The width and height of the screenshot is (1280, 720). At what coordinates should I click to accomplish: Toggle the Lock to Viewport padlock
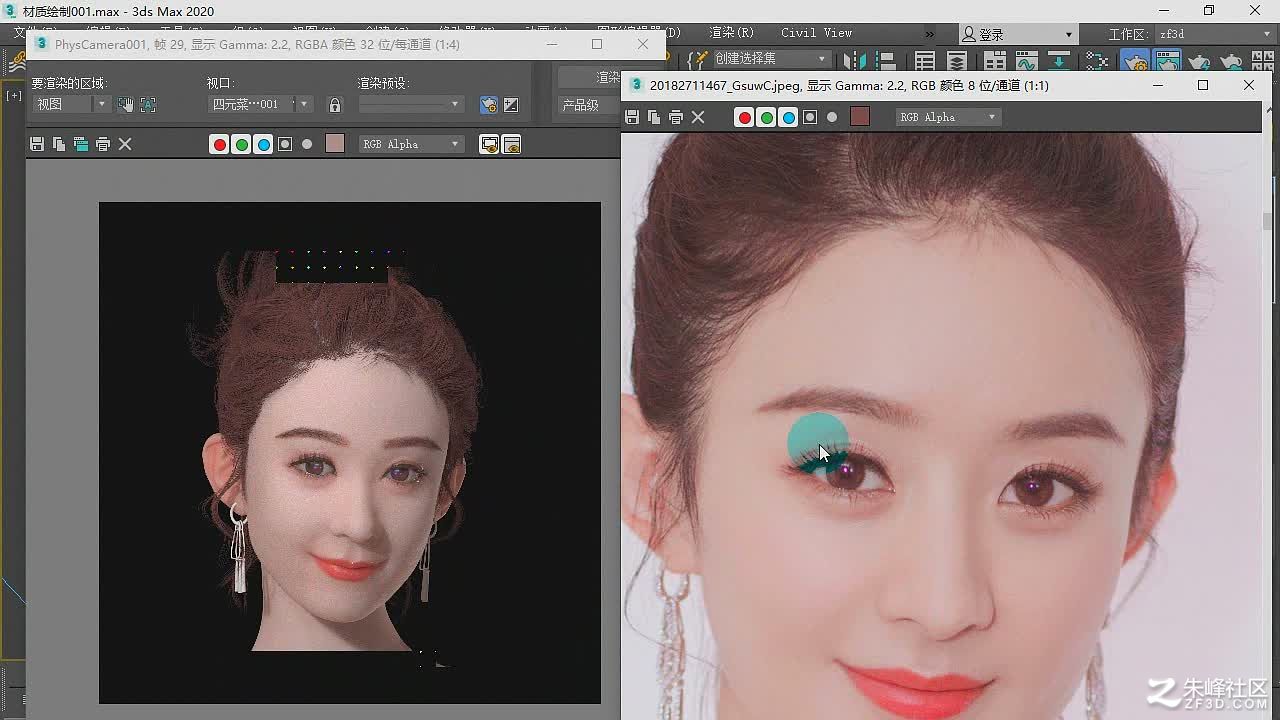point(335,104)
